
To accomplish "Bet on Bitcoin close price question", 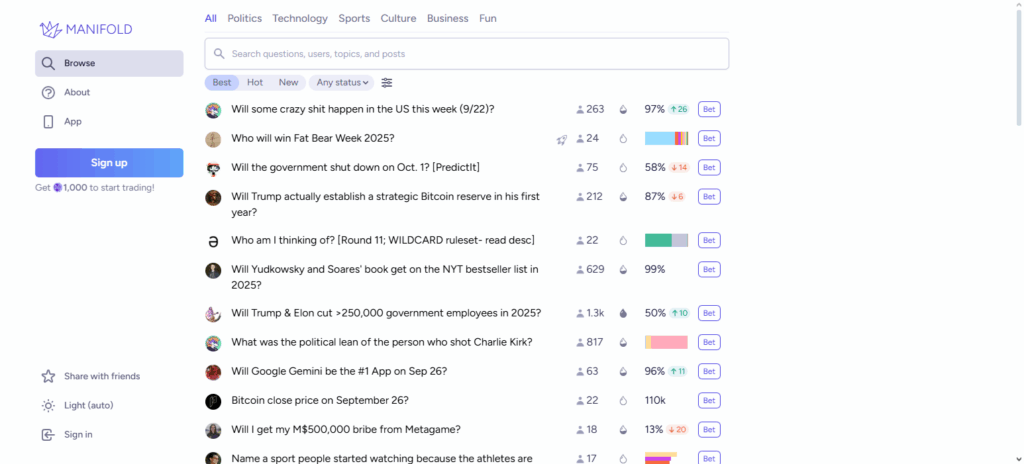I will 709,401.
